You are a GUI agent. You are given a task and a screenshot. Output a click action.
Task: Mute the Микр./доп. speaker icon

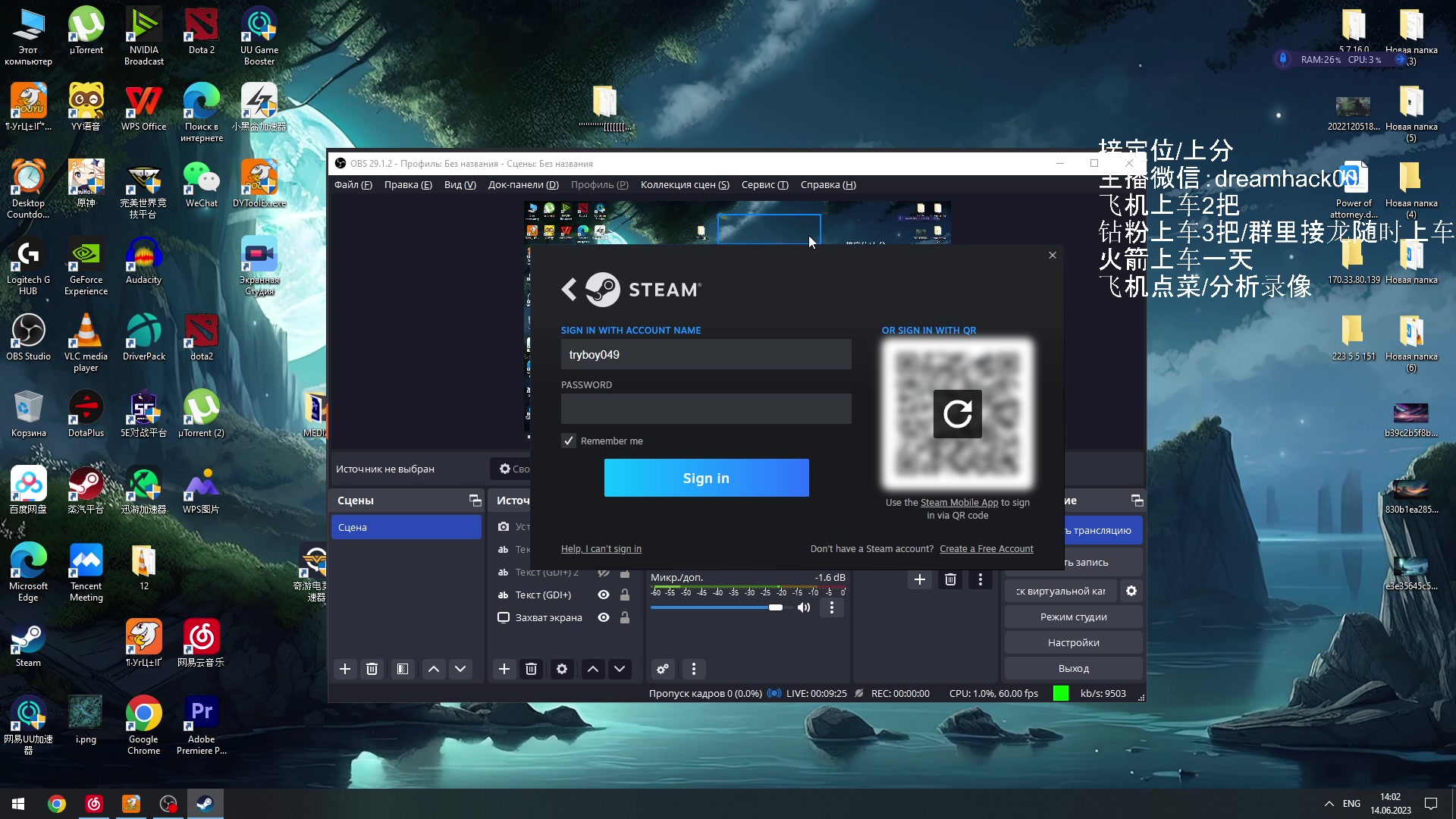point(804,607)
